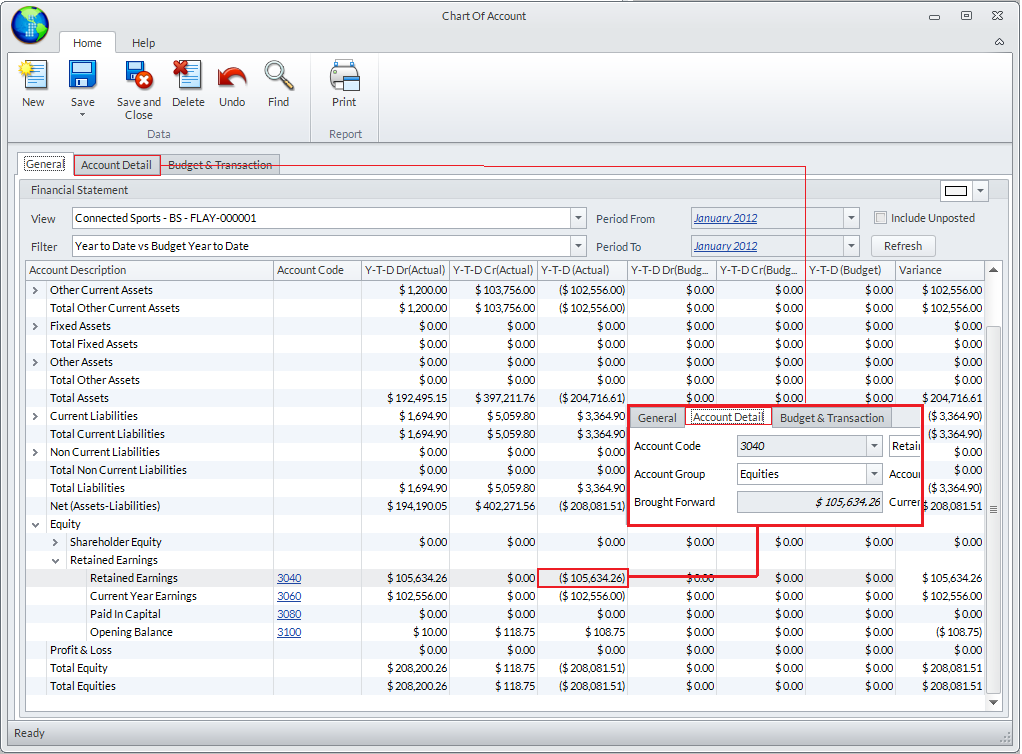The height and width of the screenshot is (754, 1022).
Task: Open account code 3060 link
Action: pyautogui.click(x=289, y=596)
